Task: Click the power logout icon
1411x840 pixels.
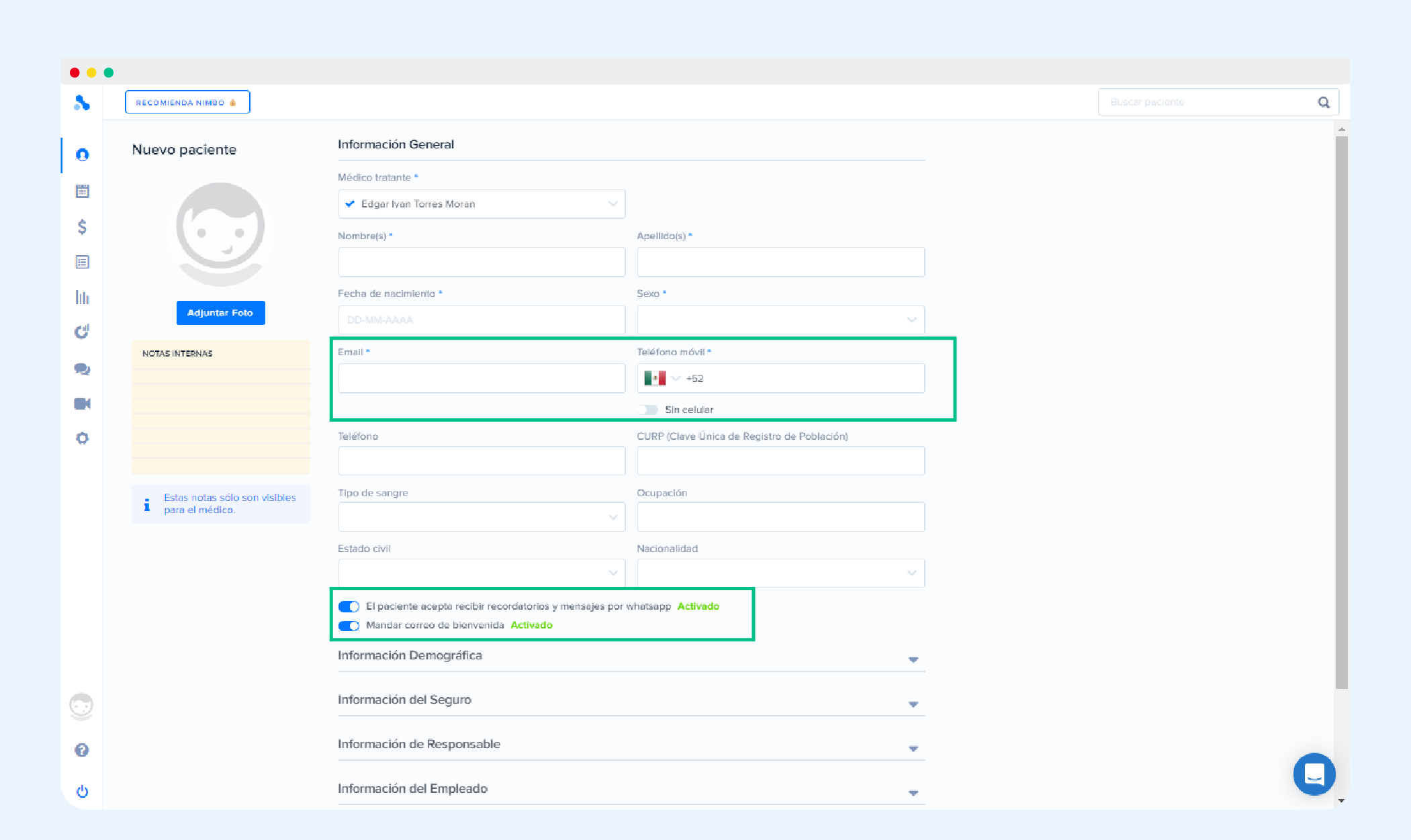Action: pyautogui.click(x=82, y=791)
